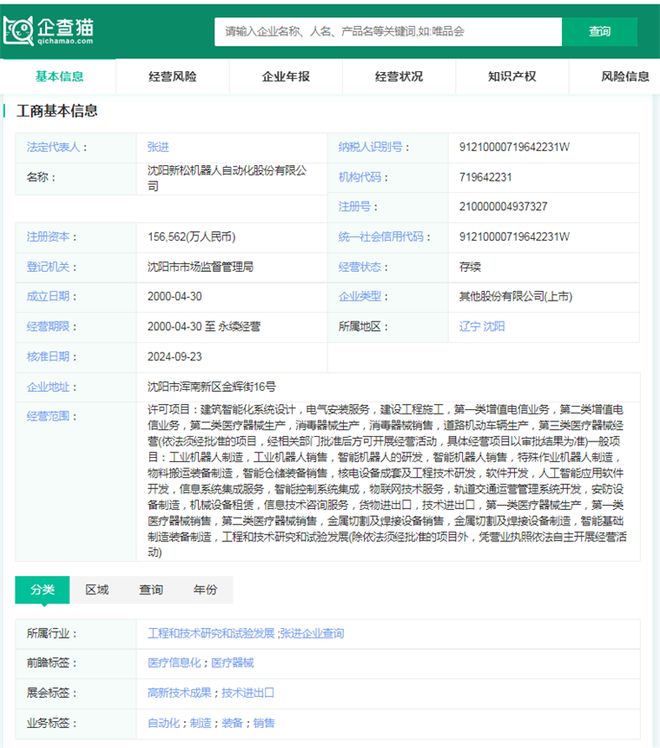This screenshot has height=748, width=660.
Task: Select registration authority 沈阳市市场监督管理局
Action: point(200,267)
